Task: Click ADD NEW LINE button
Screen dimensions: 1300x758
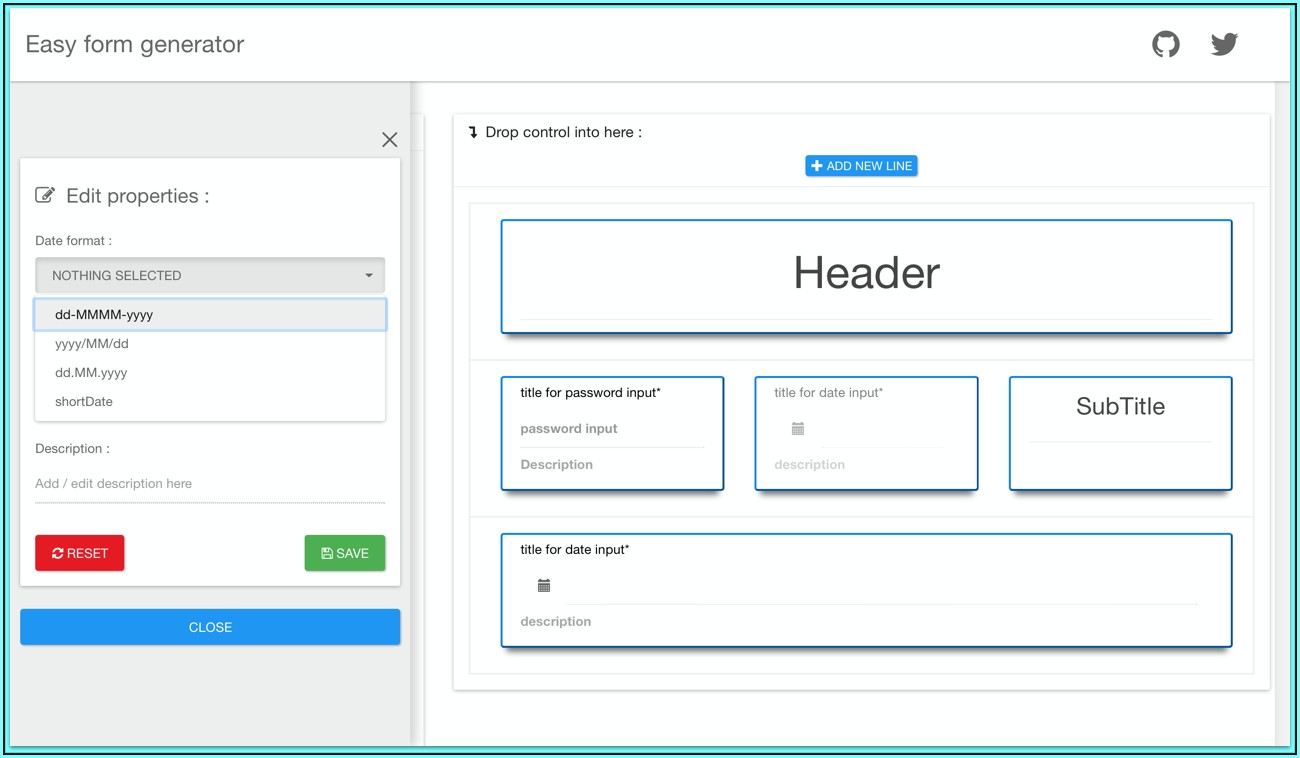Action: pyautogui.click(x=861, y=166)
